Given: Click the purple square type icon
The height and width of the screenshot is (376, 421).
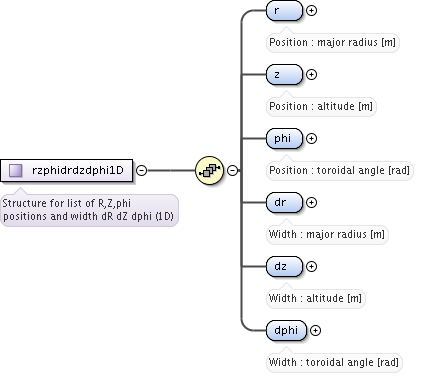Looking at the screenshot, I should pos(16,170).
